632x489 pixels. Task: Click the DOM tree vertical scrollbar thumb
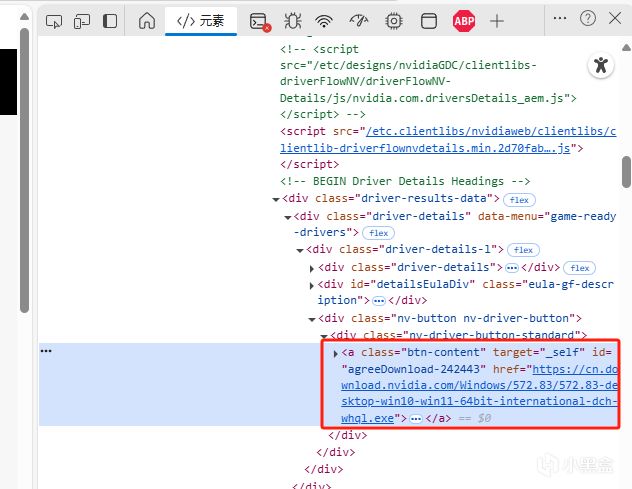[x=626, y=172]
